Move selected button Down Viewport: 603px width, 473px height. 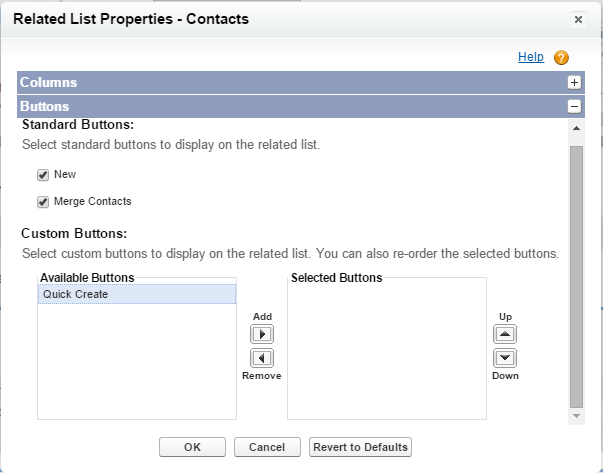pyautogui.click(x=505, y=358)
